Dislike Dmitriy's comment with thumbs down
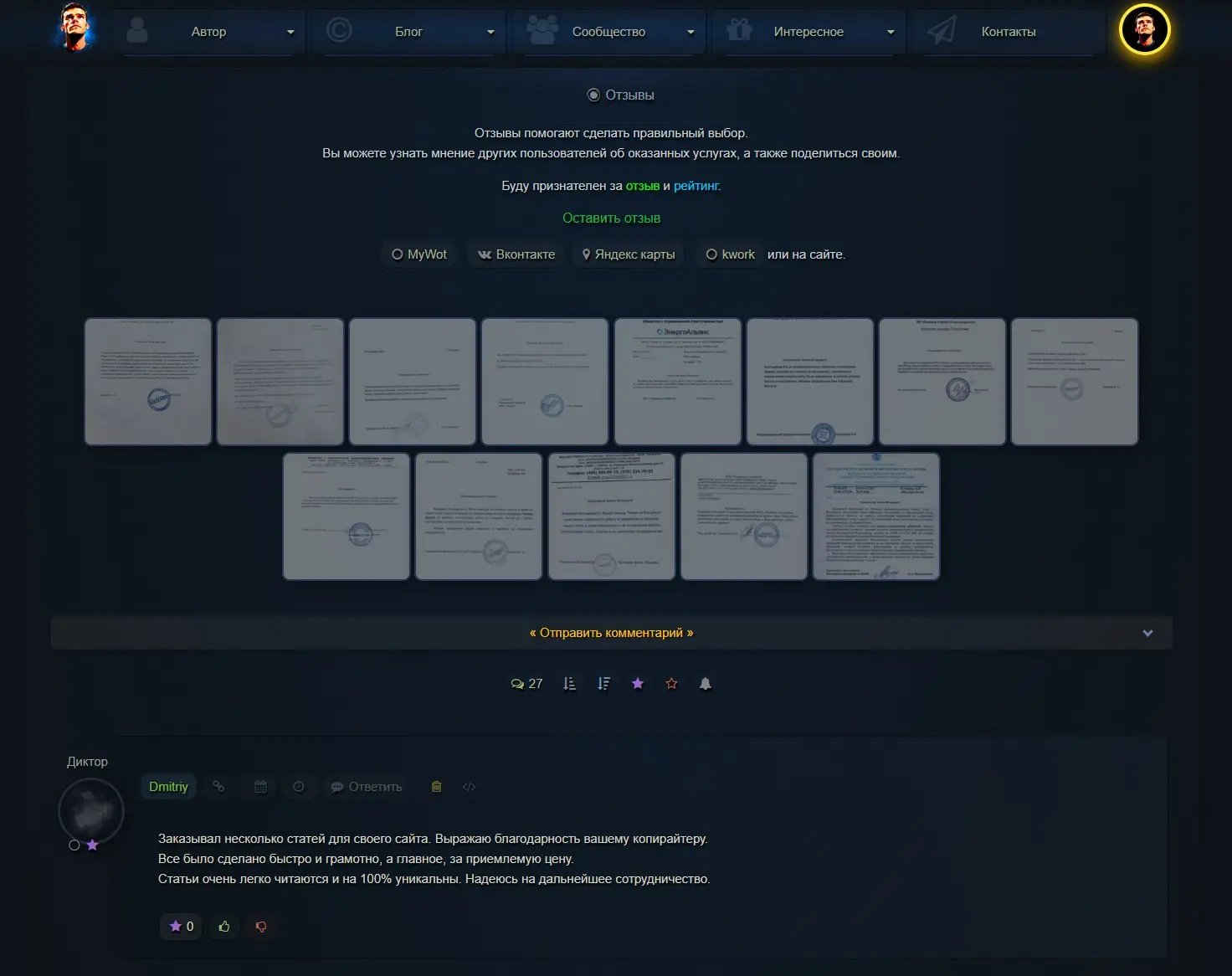Viewport: 1232px width, 976px height. (x=261, y=927)
